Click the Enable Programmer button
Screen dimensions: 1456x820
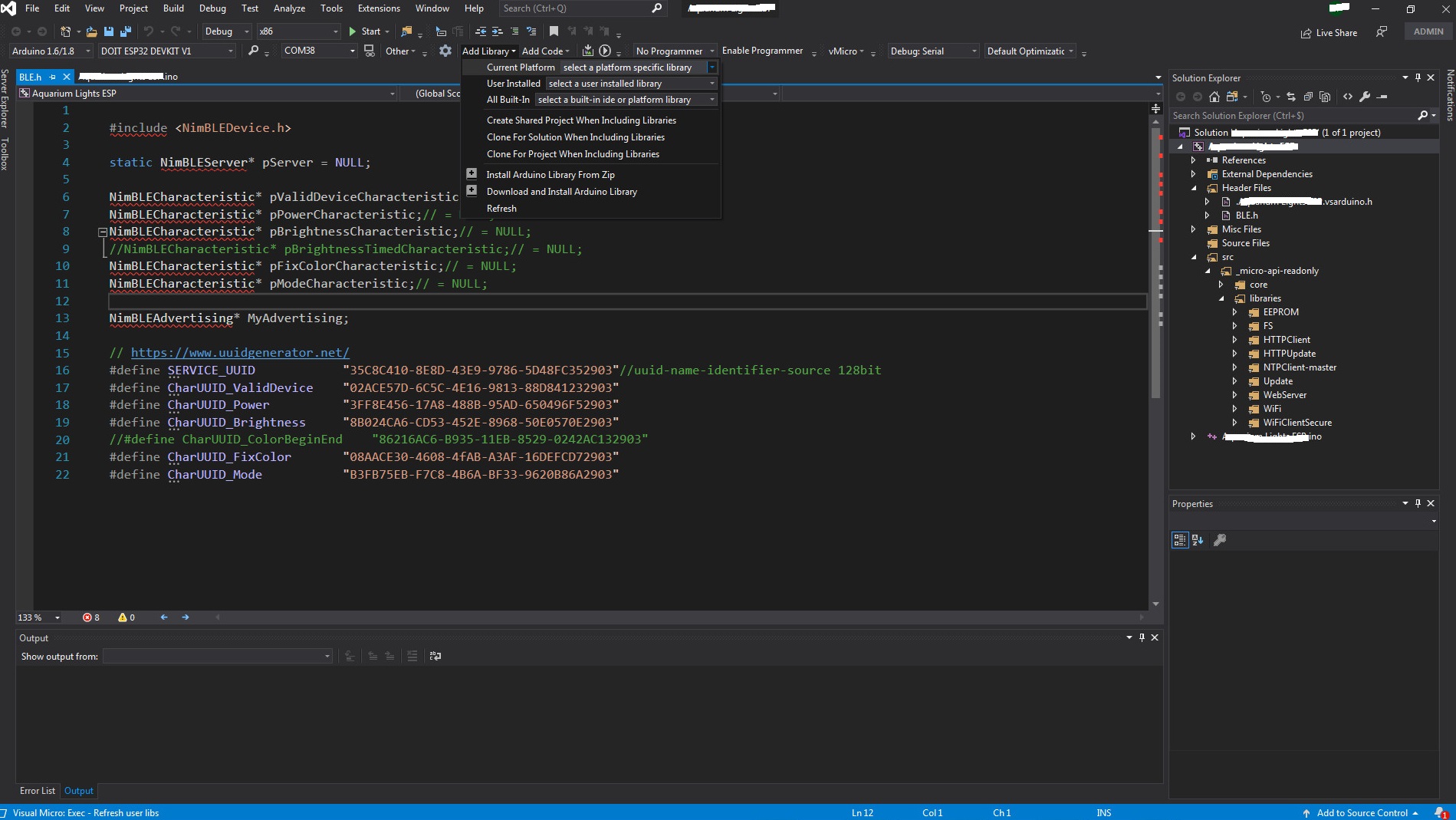(x=762, y=51)
